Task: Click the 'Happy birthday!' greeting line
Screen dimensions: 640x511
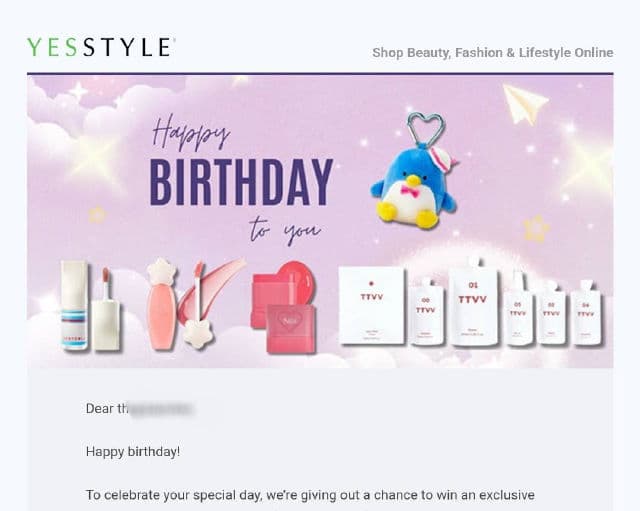Action: (x=133, y=452)
